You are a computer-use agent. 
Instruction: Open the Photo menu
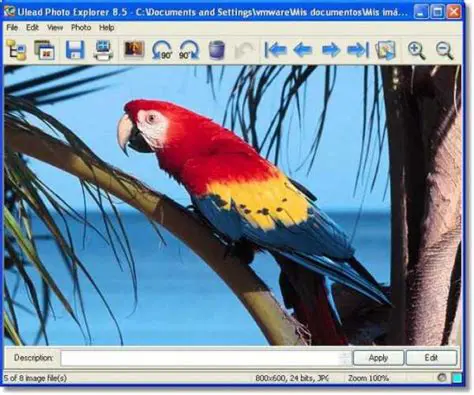pyautogui.click(x=81, y=28)
